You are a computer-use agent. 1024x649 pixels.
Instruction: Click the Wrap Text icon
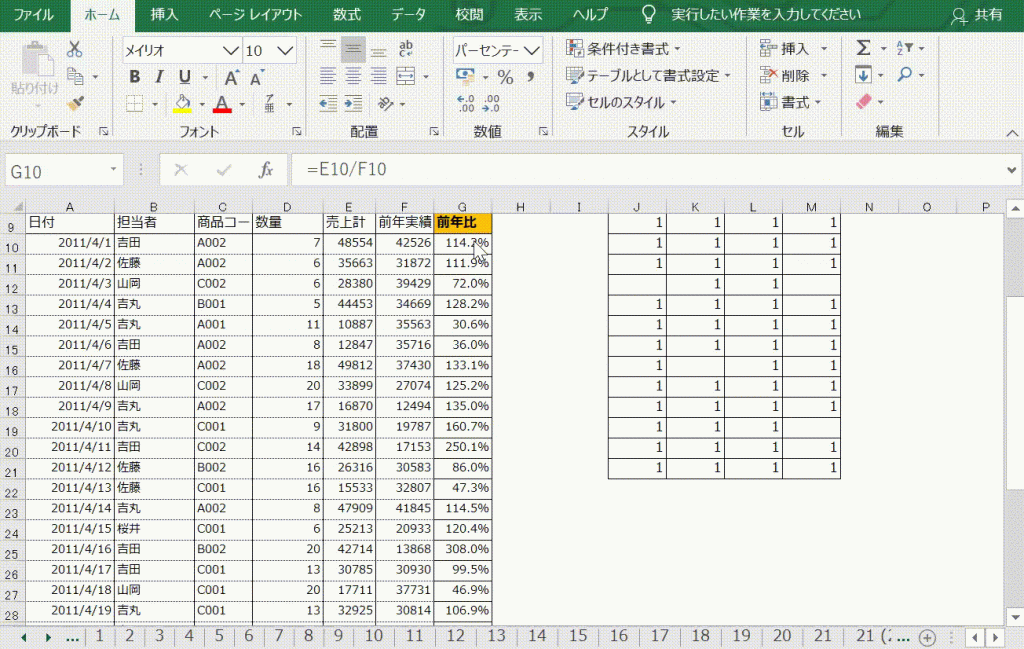407,48
